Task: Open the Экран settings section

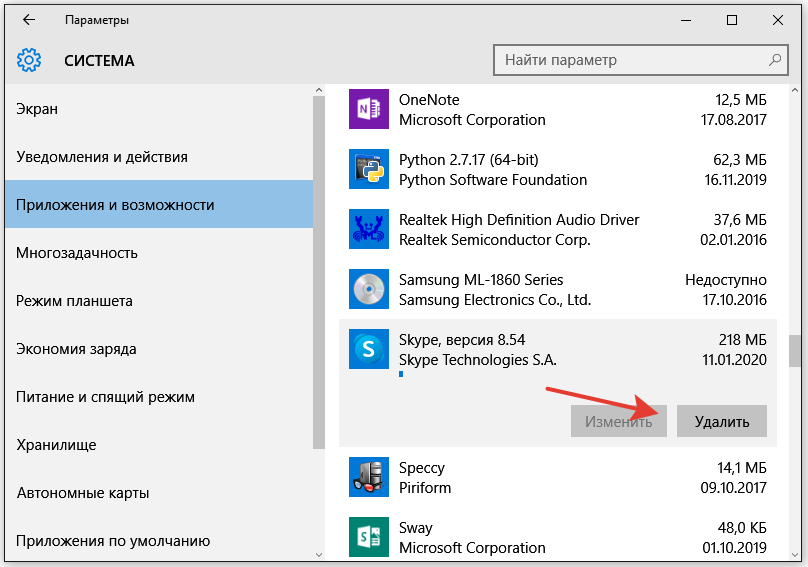Action: [x=38, y=109]
